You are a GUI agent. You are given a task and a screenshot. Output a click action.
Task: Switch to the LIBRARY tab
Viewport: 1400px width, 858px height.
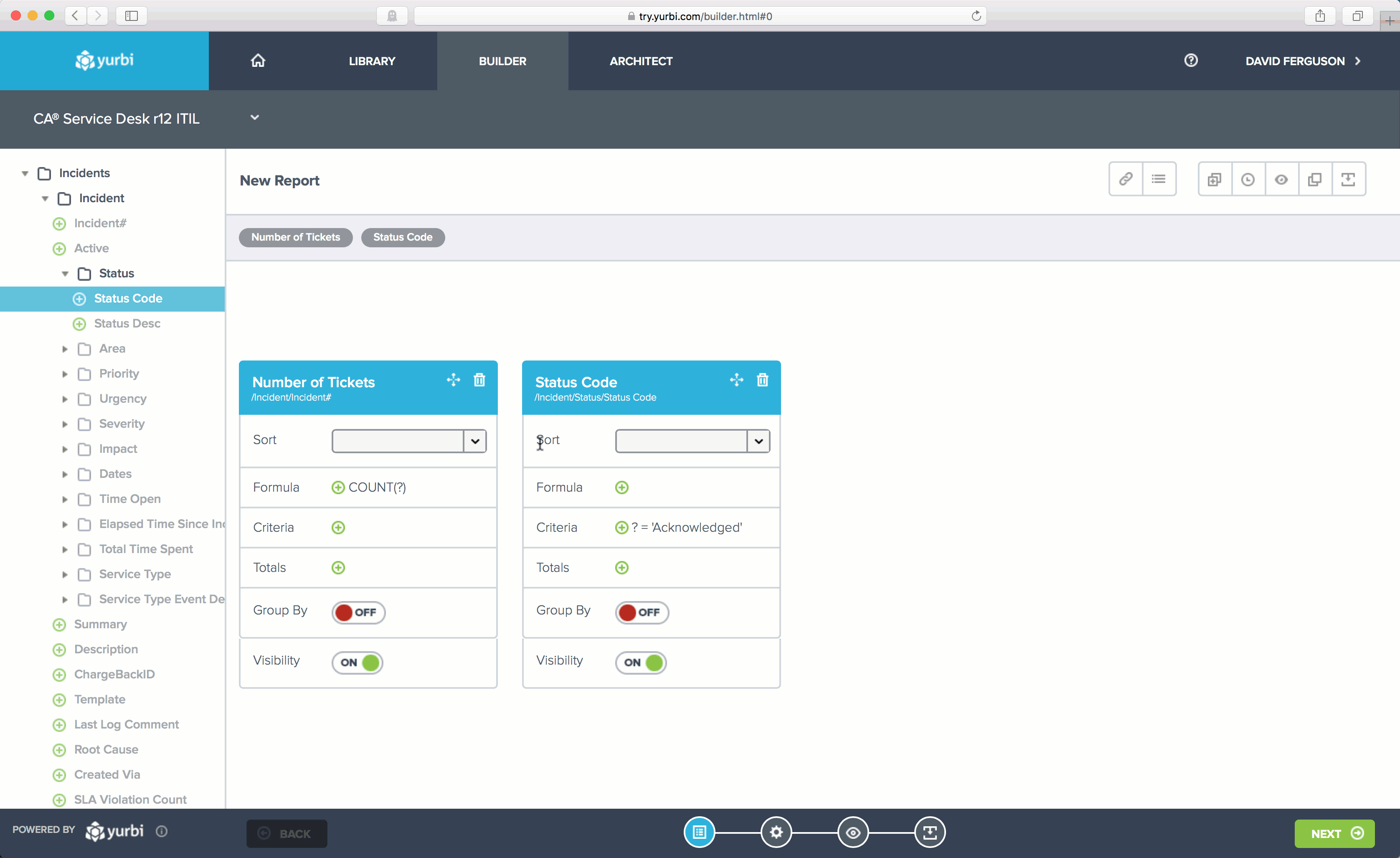(x=372, y=61)
